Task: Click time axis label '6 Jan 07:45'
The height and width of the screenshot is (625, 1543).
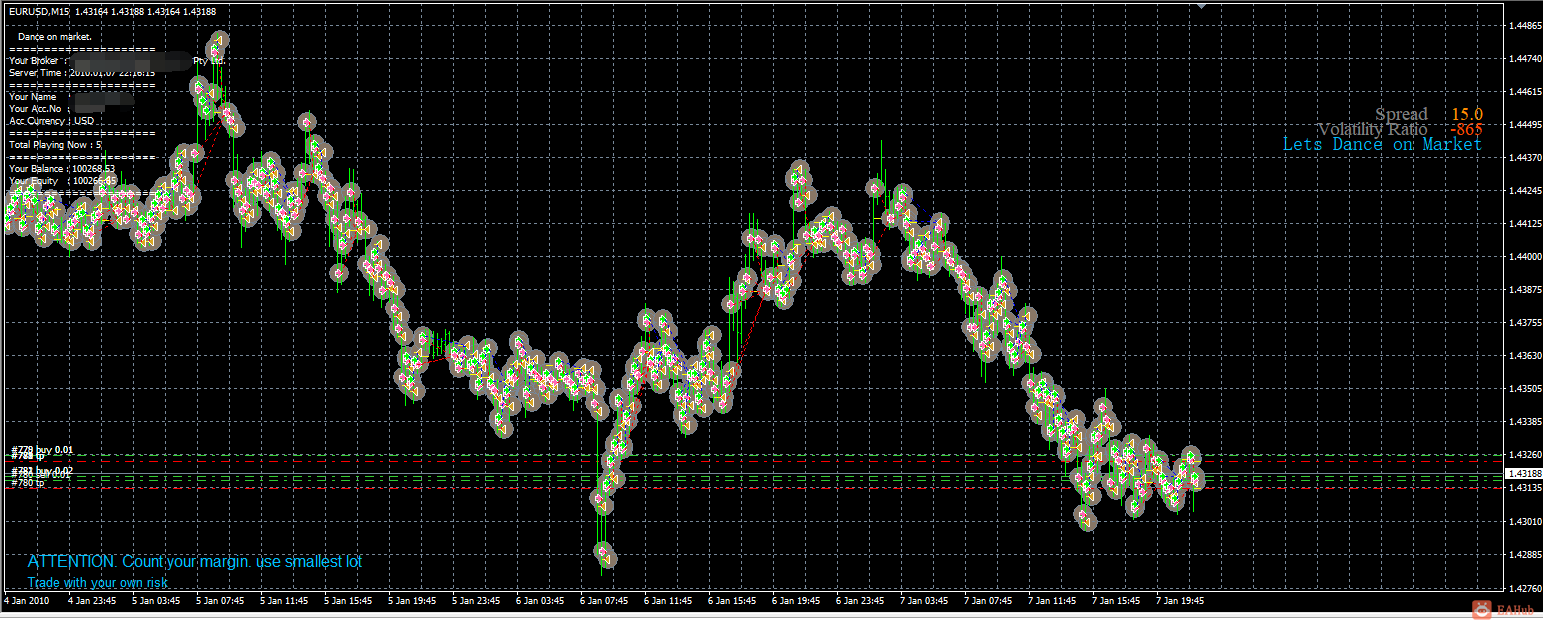Action: 604,602
